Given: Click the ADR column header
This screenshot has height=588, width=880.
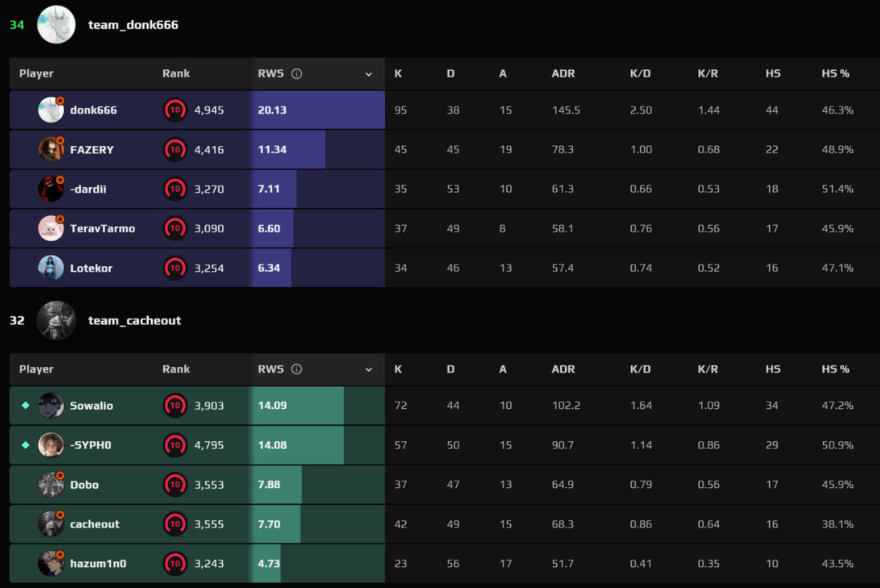Looking at the screenshot, I should point(563,73).
